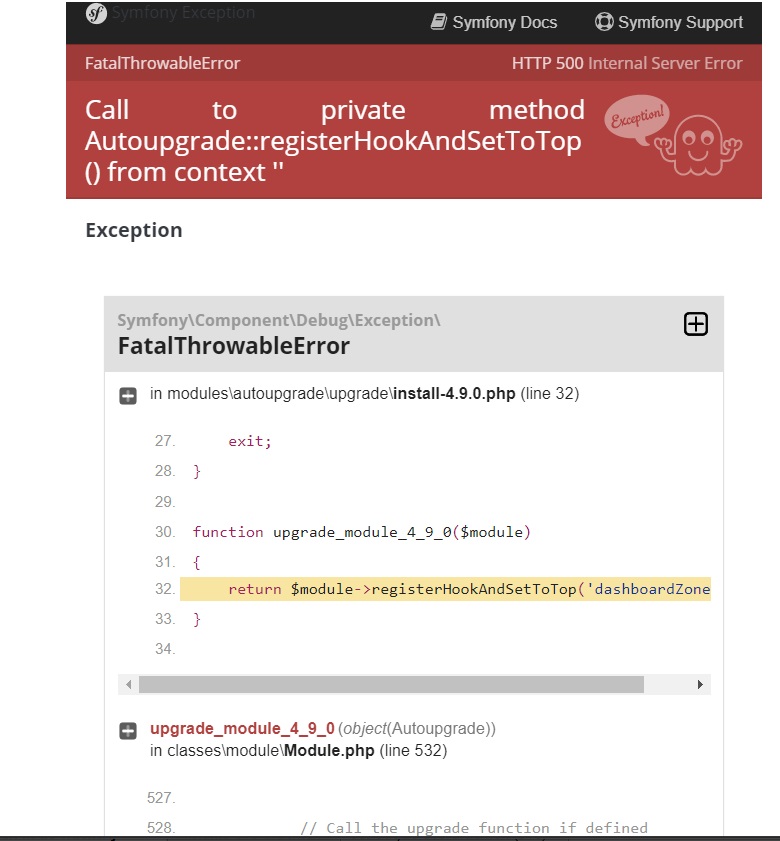Click the Exception section heading

(133, 230)
